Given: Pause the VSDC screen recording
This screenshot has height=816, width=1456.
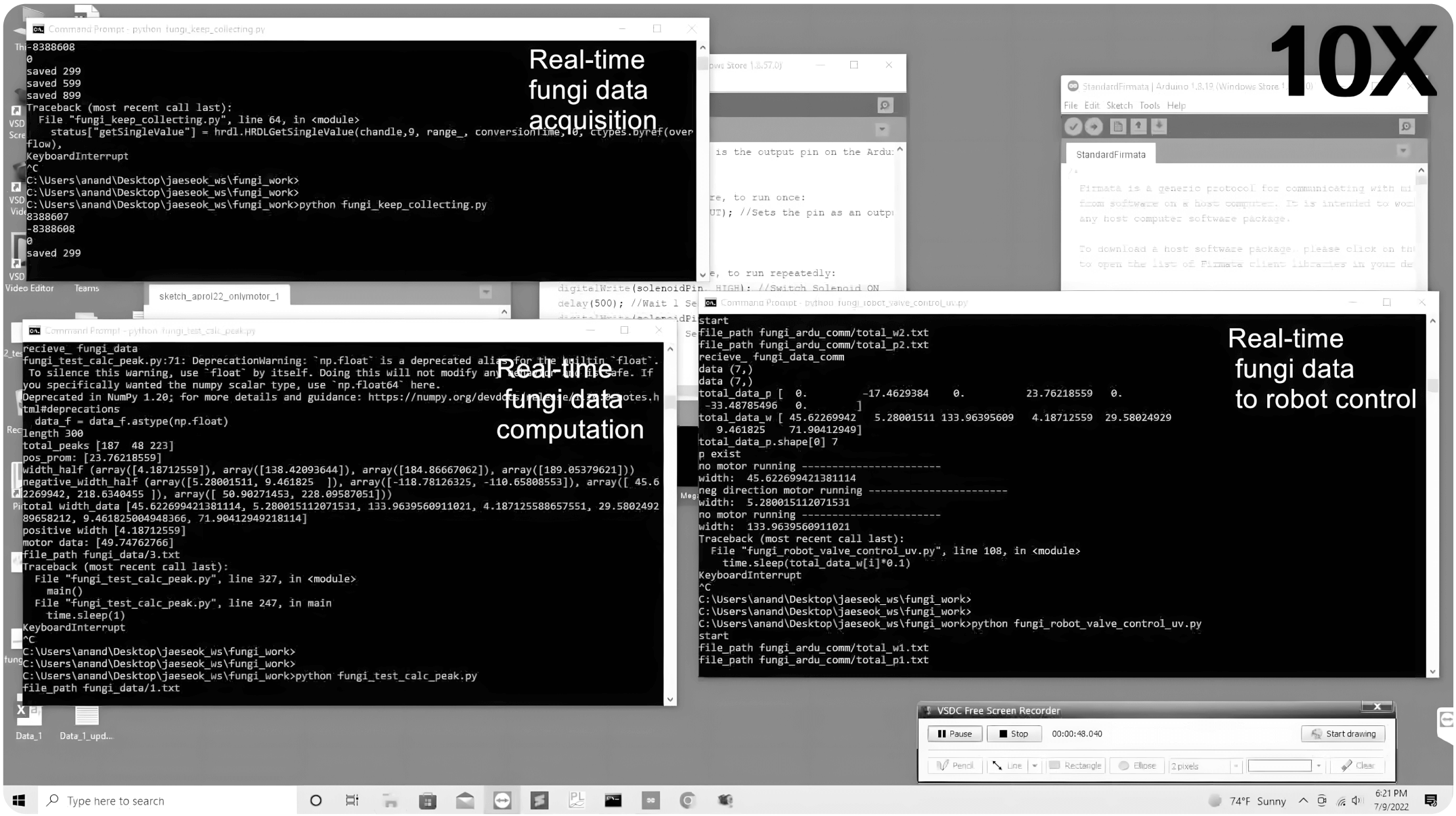Looking at the screenshot, I should [x=954, y=733].
